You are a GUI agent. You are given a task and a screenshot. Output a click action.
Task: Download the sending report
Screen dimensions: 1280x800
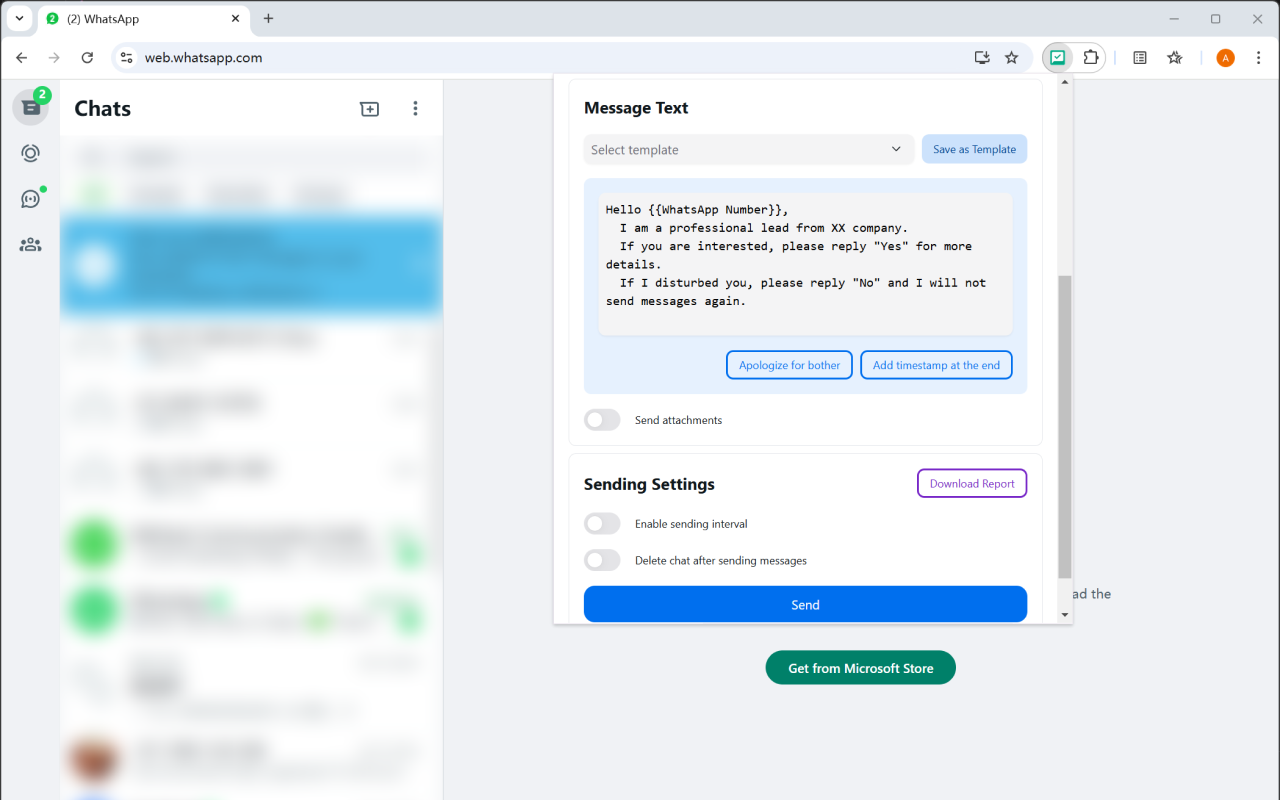971,483
